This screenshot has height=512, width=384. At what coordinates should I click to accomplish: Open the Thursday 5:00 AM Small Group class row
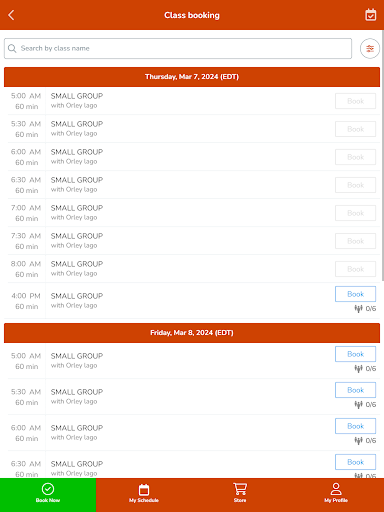pyautogui.click(x=193, y=101)
